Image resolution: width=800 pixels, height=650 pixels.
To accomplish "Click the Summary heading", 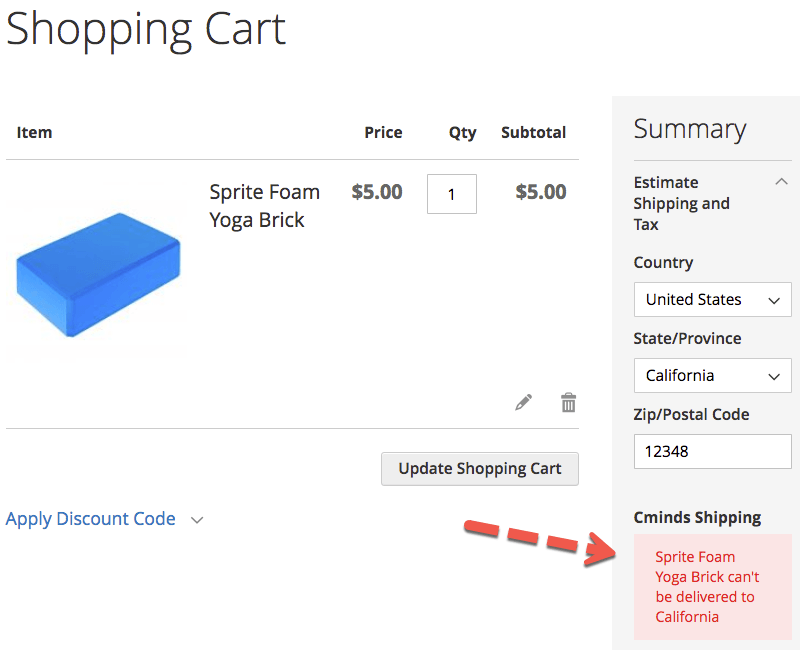I will pyautogui.click(x=690, y=129).
